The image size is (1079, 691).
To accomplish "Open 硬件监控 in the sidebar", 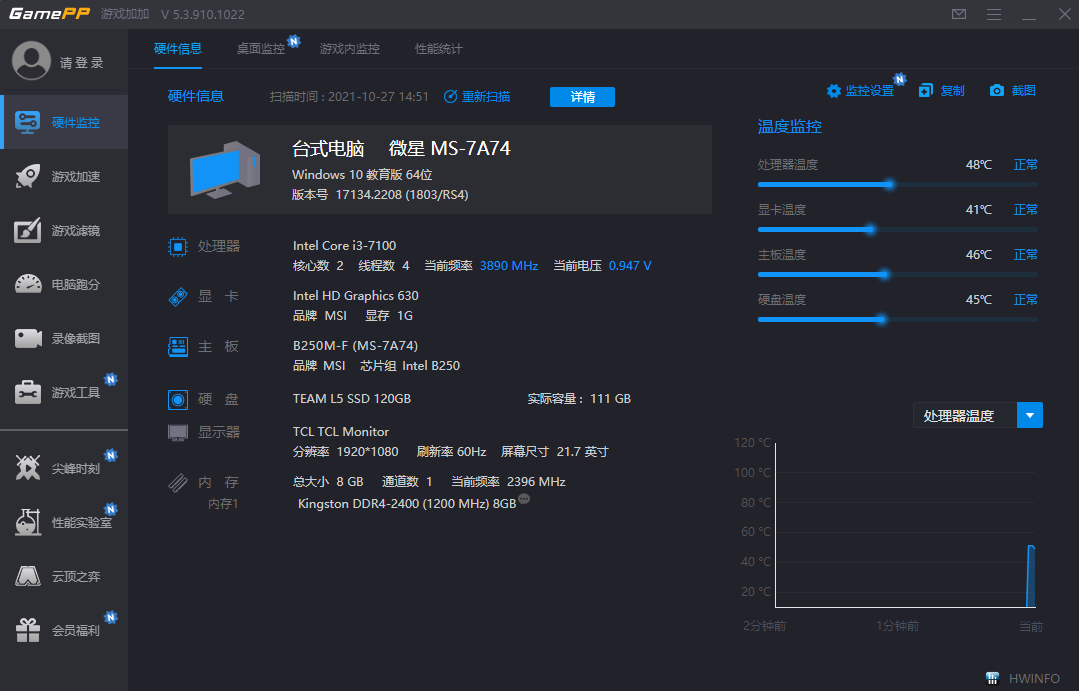I will (64, 123).
